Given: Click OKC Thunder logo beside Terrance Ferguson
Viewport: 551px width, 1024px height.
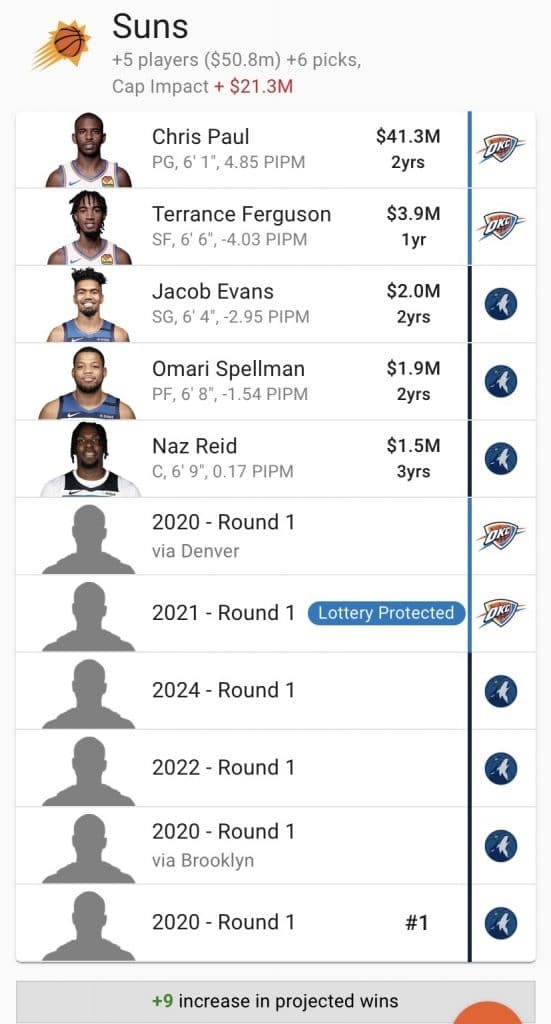Looking at the screenshot, I should point(501,225).
